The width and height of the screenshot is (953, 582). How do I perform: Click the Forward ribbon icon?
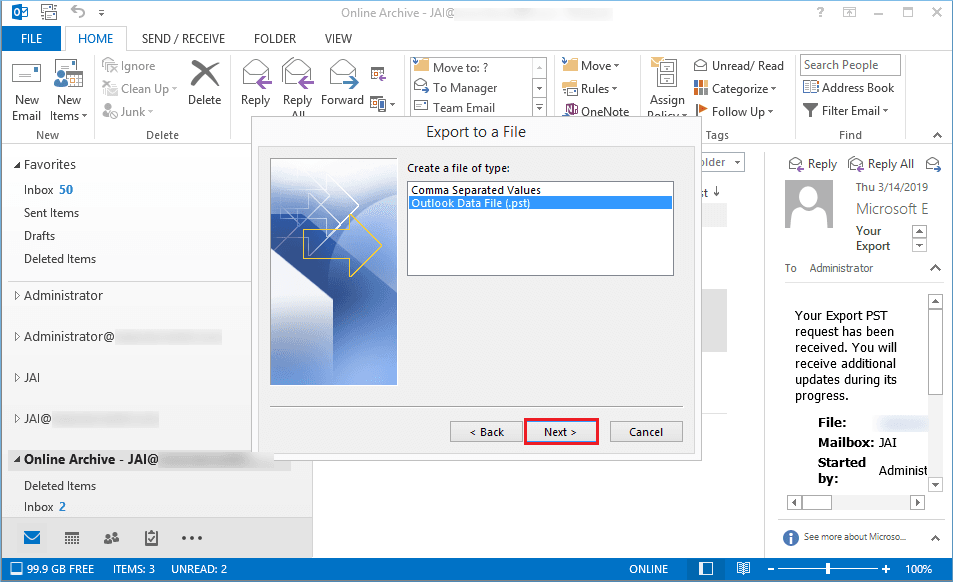coord(343,74)
